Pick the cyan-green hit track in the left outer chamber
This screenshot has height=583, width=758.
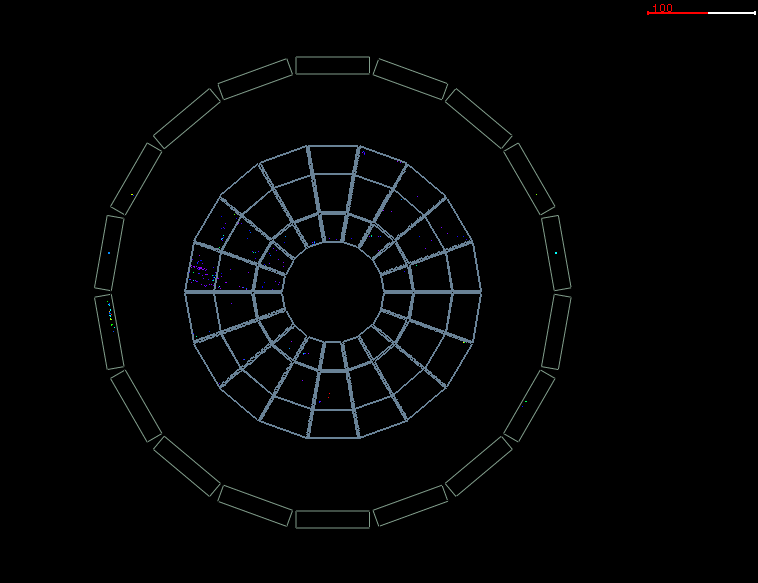pos(111,316)
